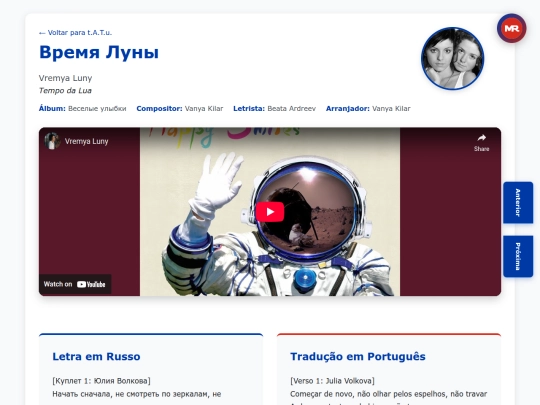Click the [Verso 1: Julia Volkova] line

[x=332, y=381]
